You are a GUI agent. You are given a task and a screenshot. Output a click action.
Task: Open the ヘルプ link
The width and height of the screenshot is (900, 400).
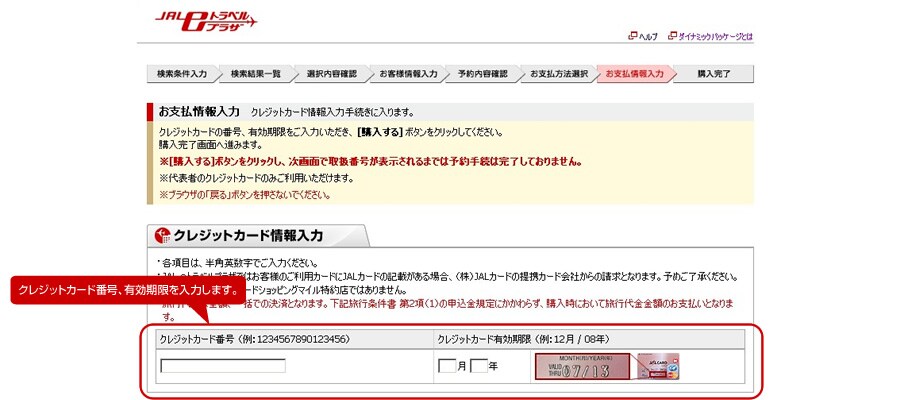point(648,36)
